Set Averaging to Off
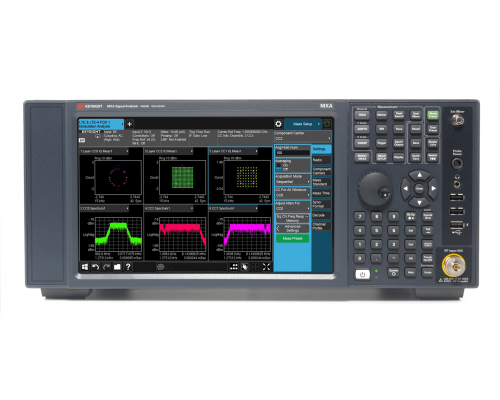Viewport: 500px width, 400px height. click(x=282, y=169)
